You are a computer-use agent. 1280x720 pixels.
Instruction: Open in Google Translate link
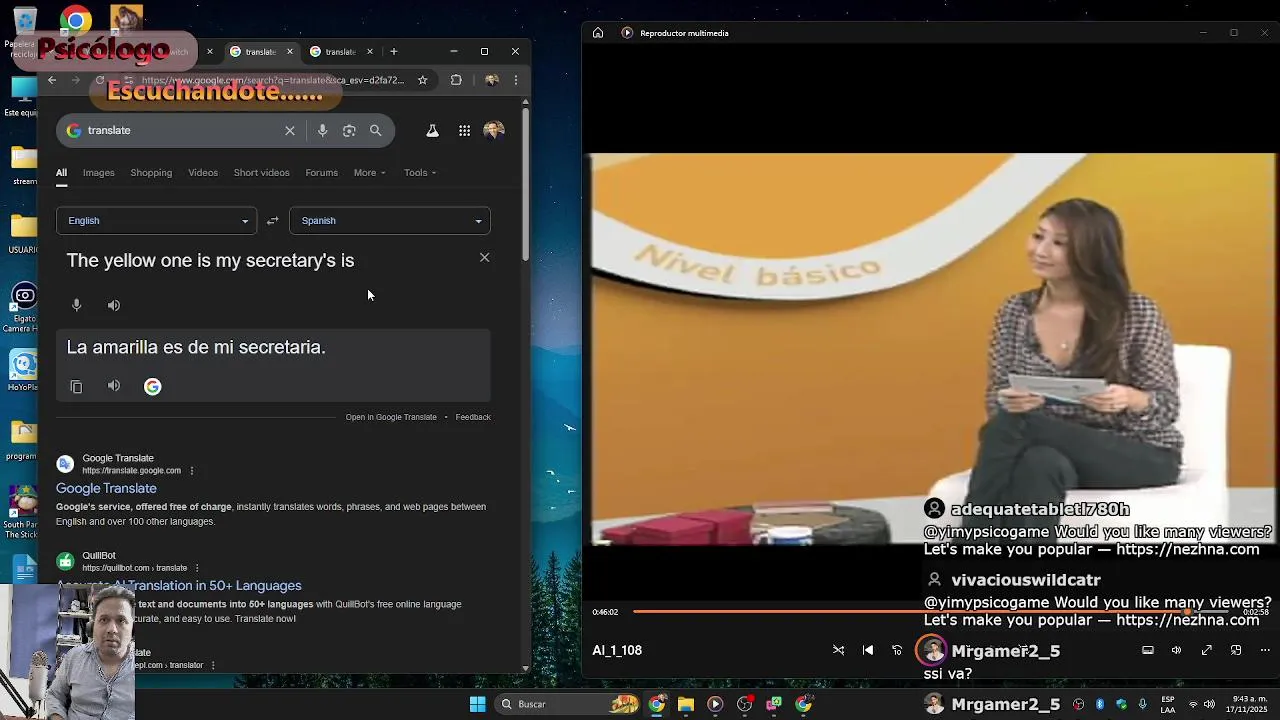click(x=391, y=417)
